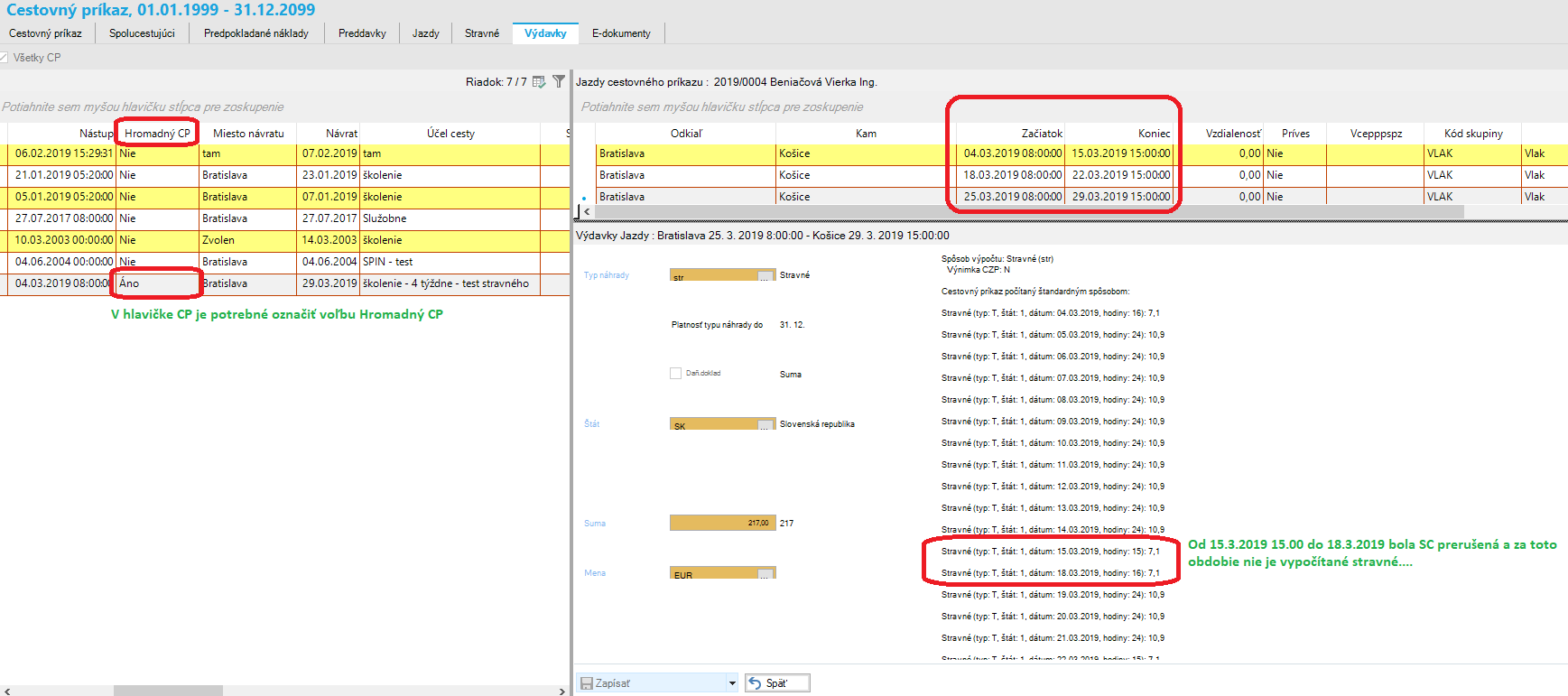Select the Výdavky tab
Screen dimensions: 1568x696
(x=545, y=33)
